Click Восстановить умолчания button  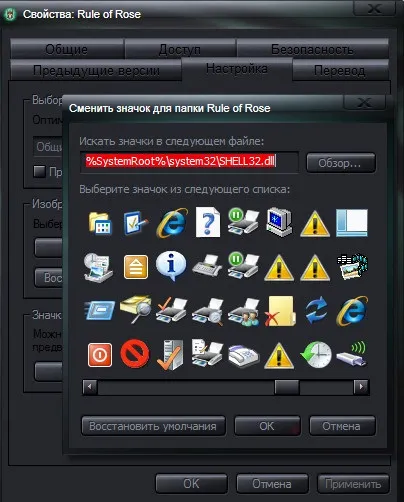tap(153, 426)
